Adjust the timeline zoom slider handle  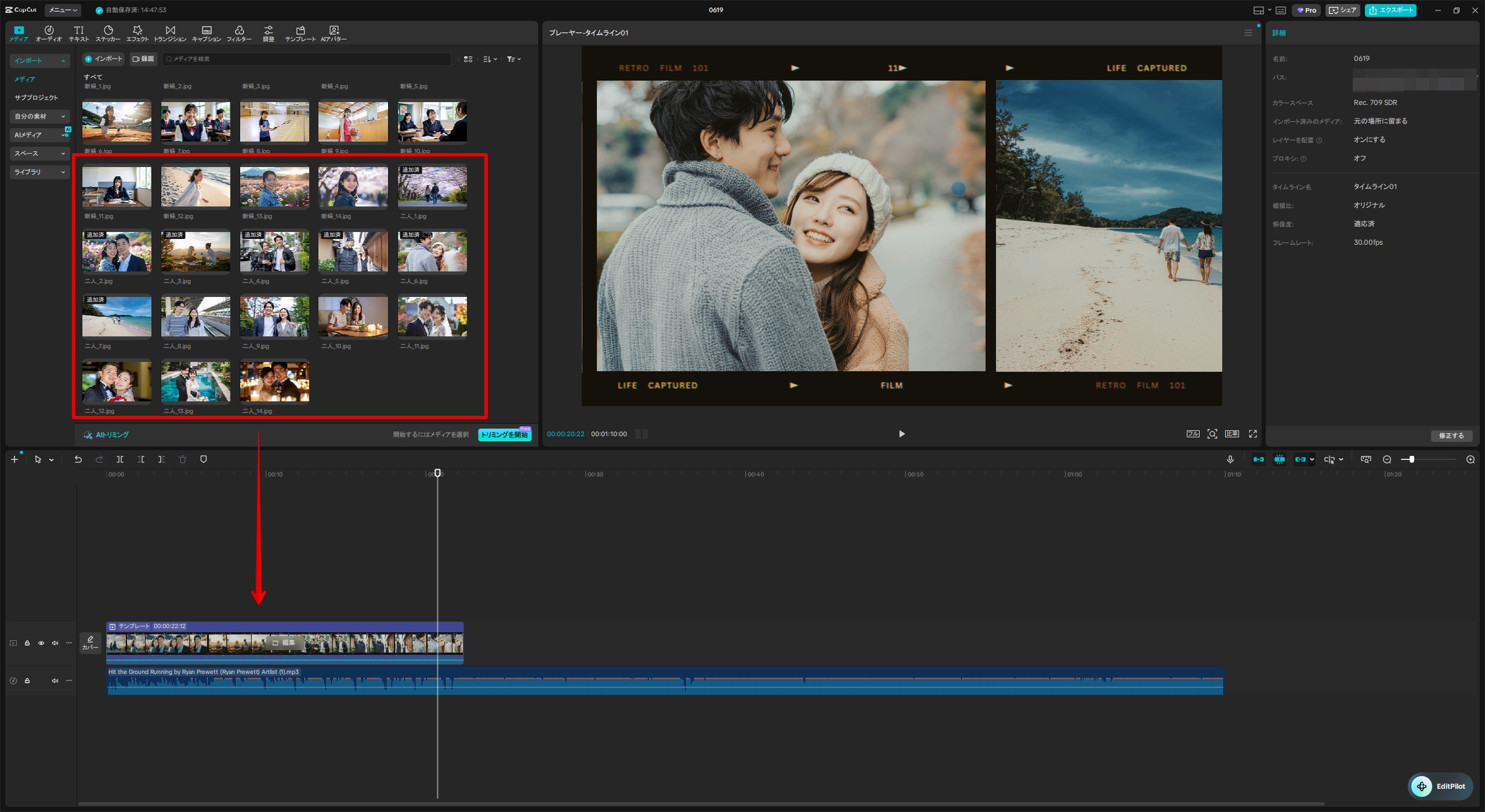click(x=1411, y=459)
